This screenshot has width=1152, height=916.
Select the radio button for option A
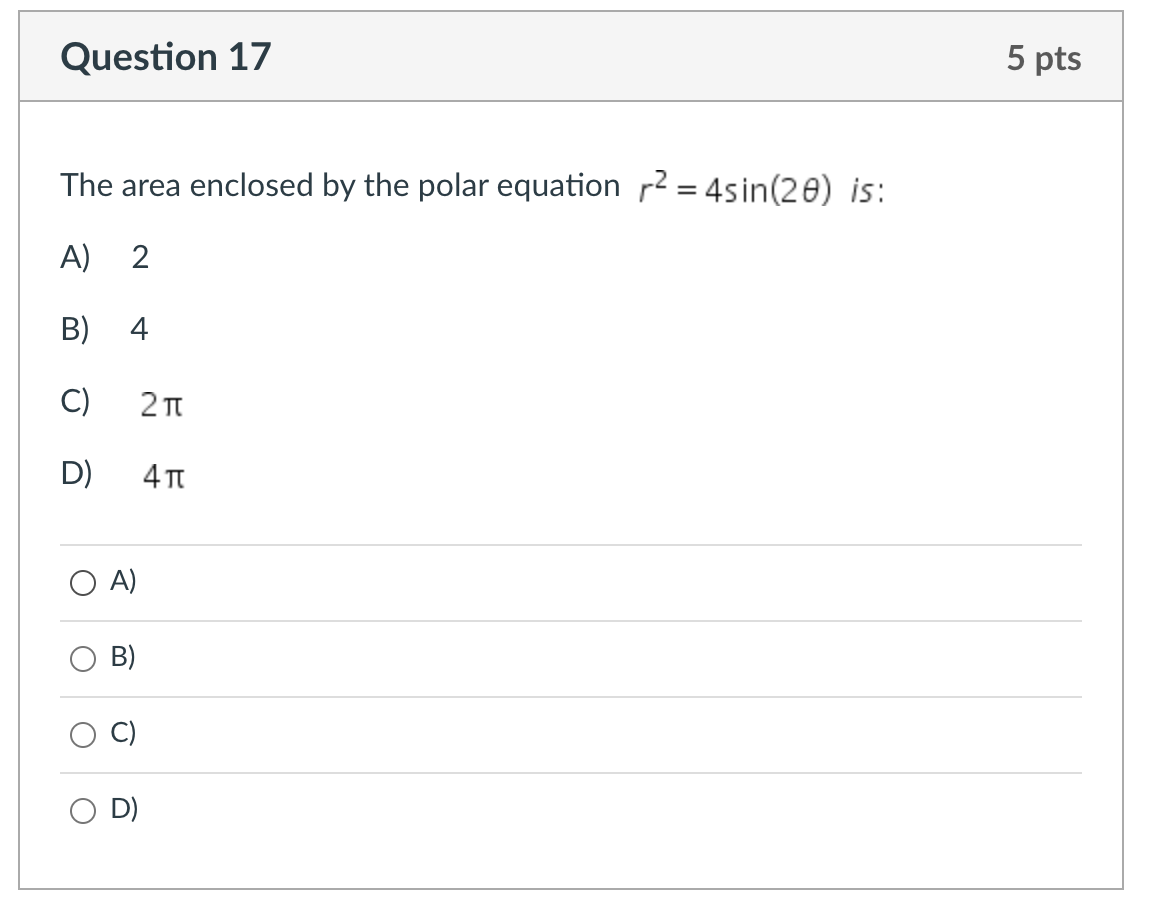82,583
